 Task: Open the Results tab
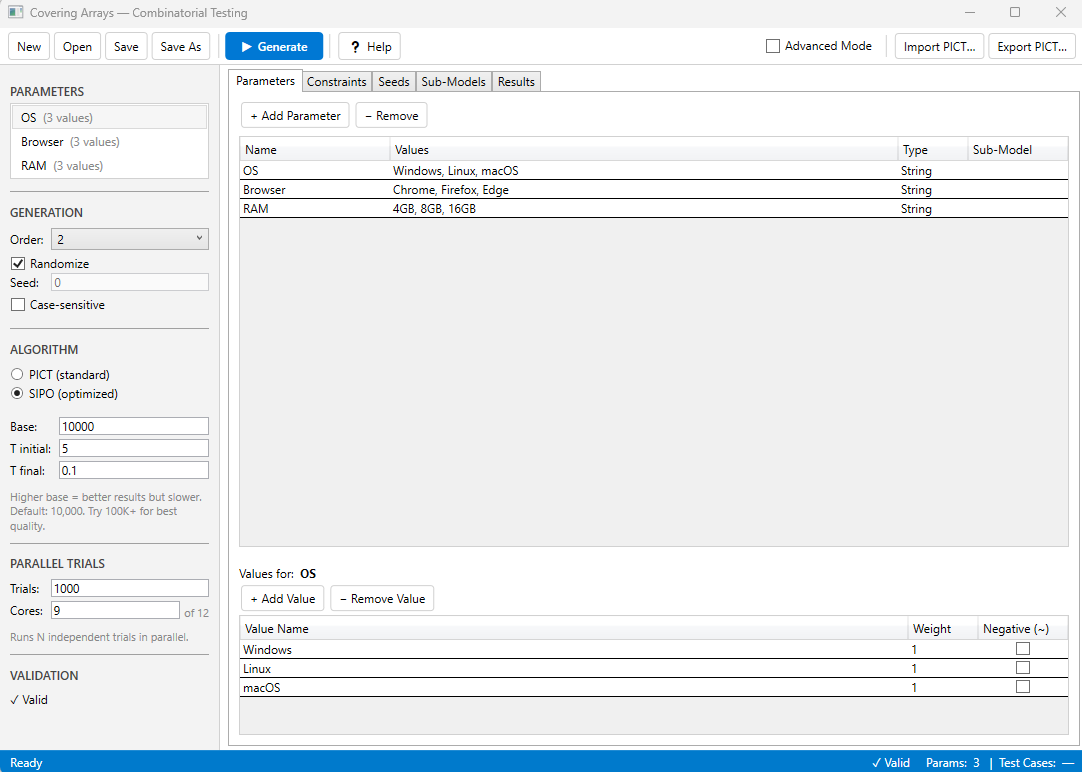coord(516,82)
